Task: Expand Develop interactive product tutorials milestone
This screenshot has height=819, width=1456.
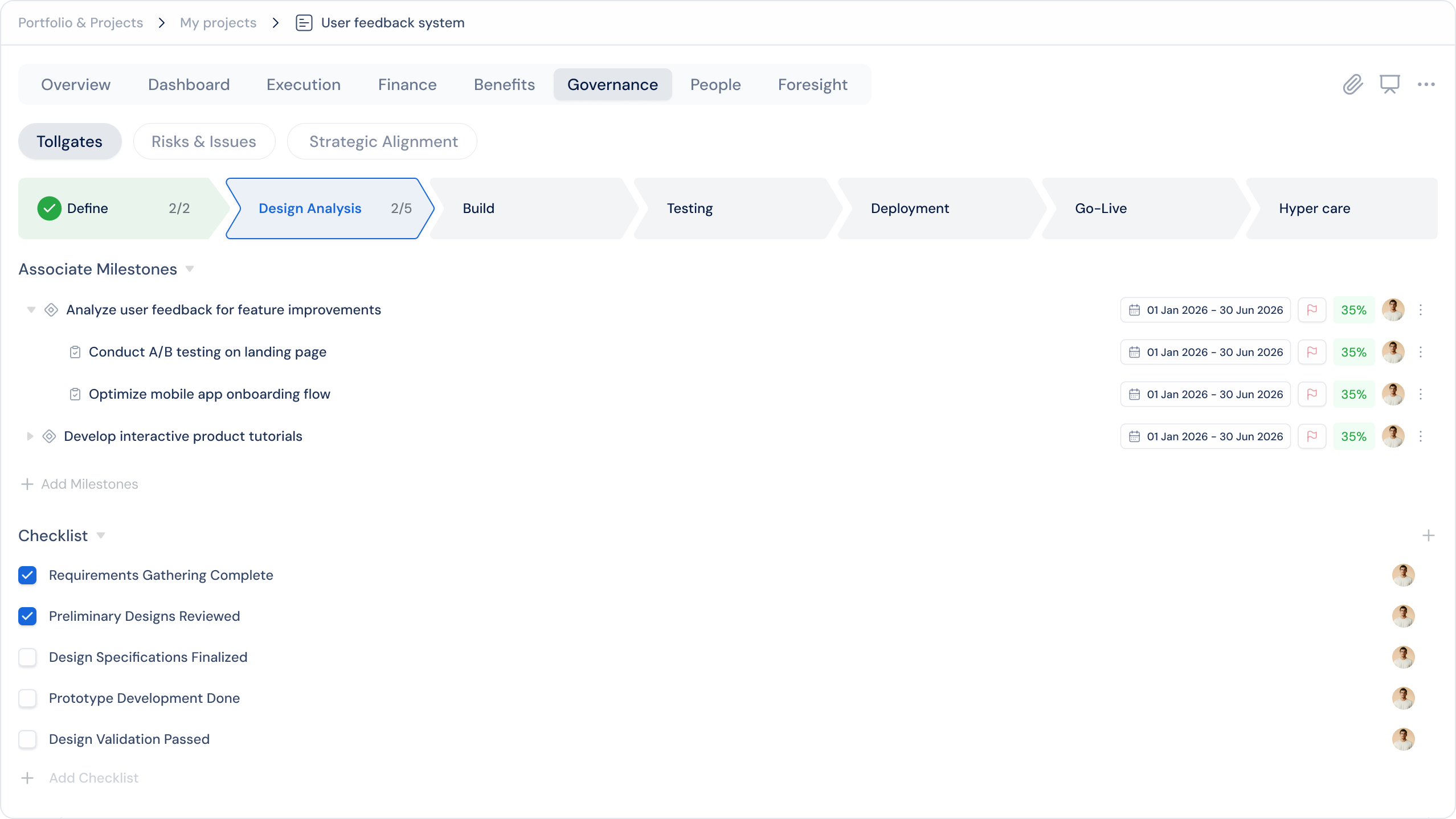Action: (30, 436)
